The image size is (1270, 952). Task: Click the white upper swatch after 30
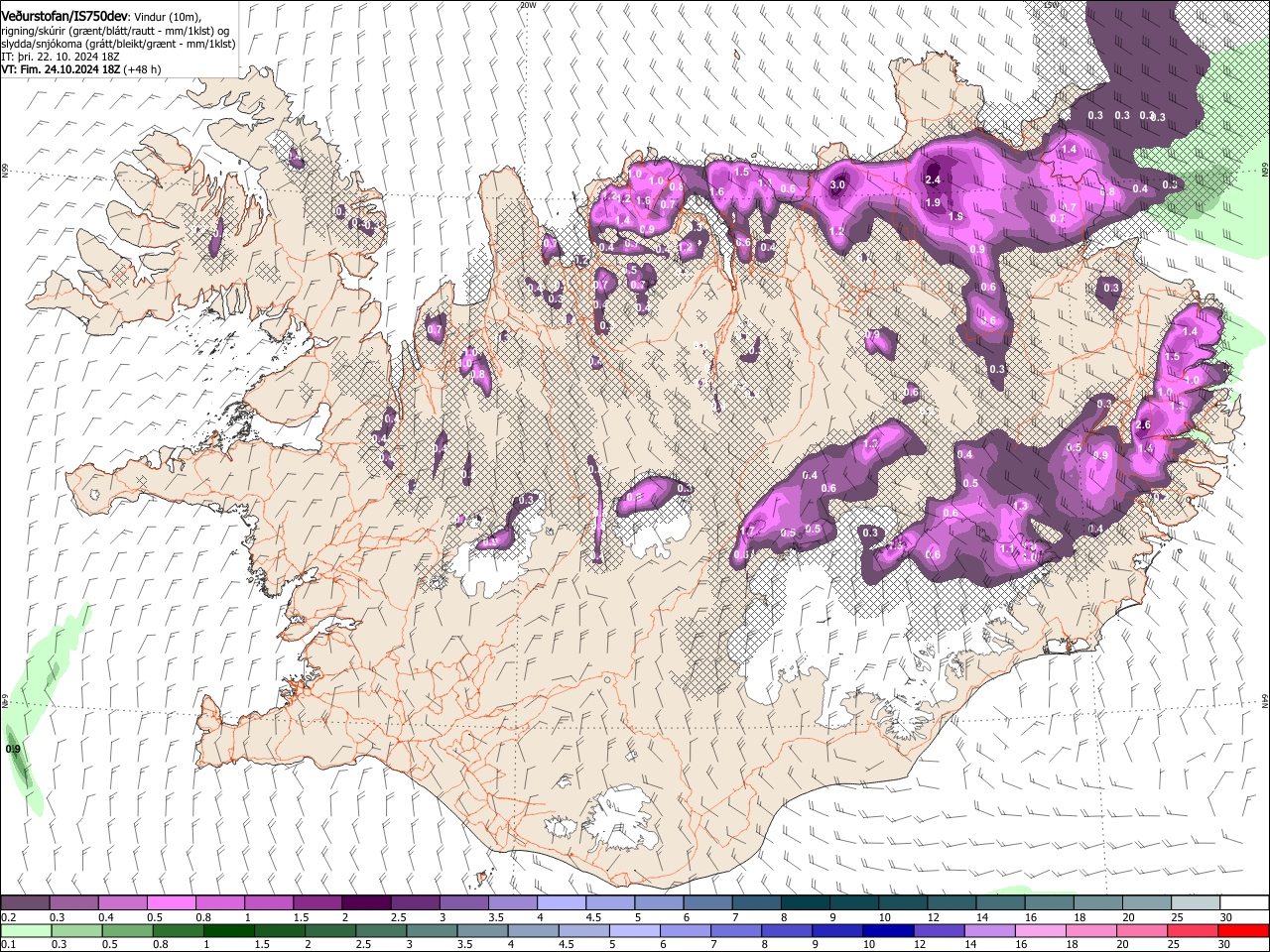(x=1244, y=902)
